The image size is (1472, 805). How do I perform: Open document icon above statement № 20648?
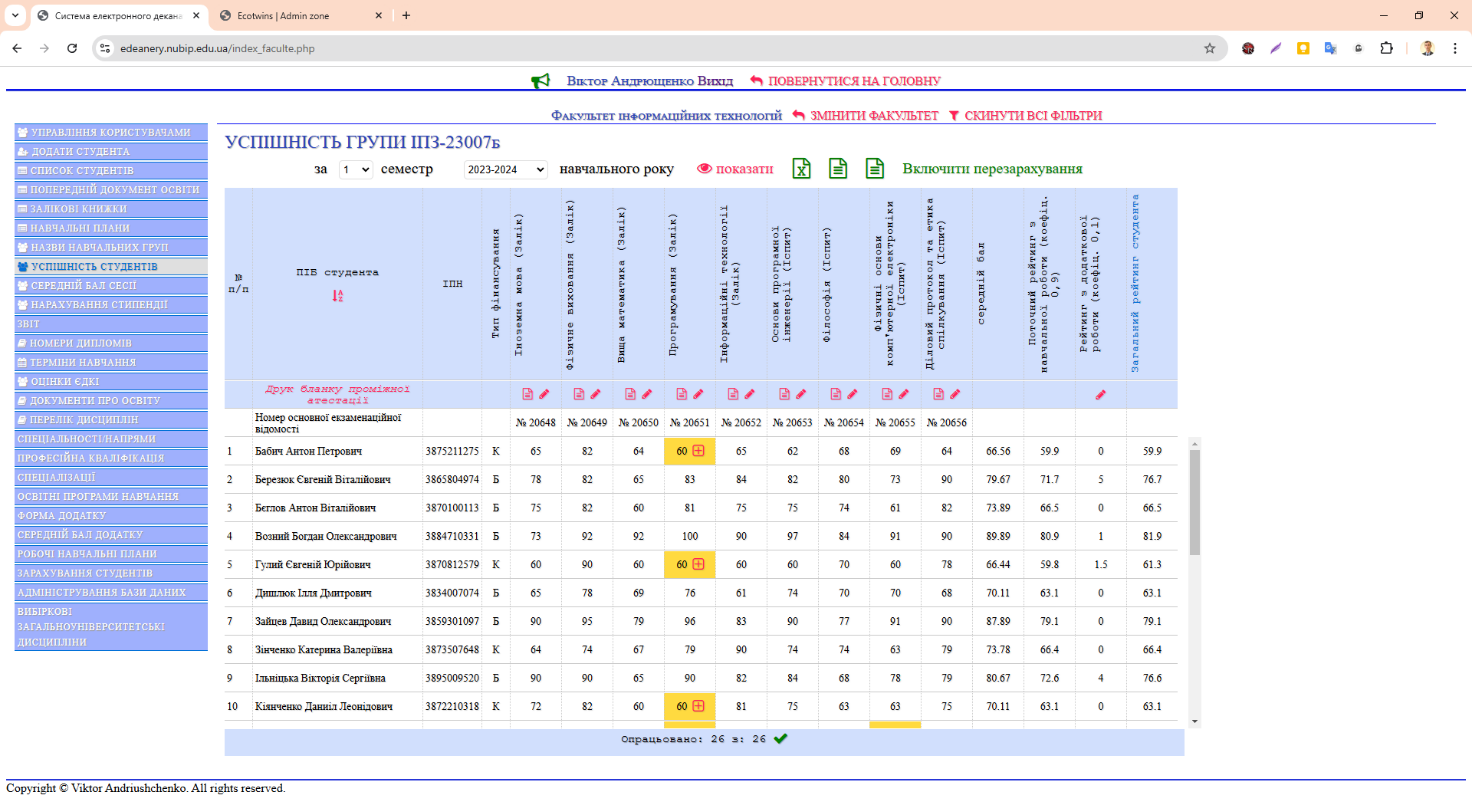[528, 394]
